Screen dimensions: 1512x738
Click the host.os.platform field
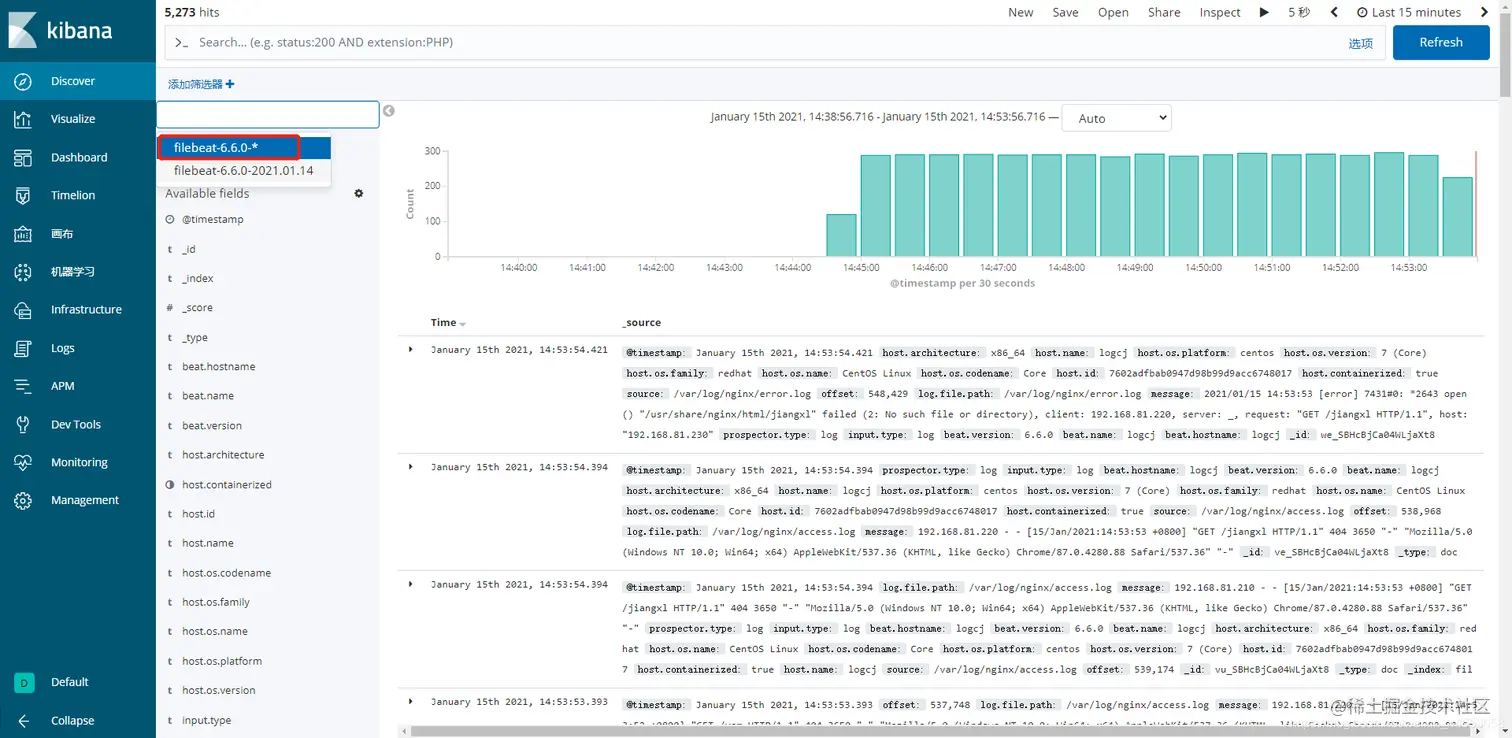pyautogui.click(x=222, y=661)
